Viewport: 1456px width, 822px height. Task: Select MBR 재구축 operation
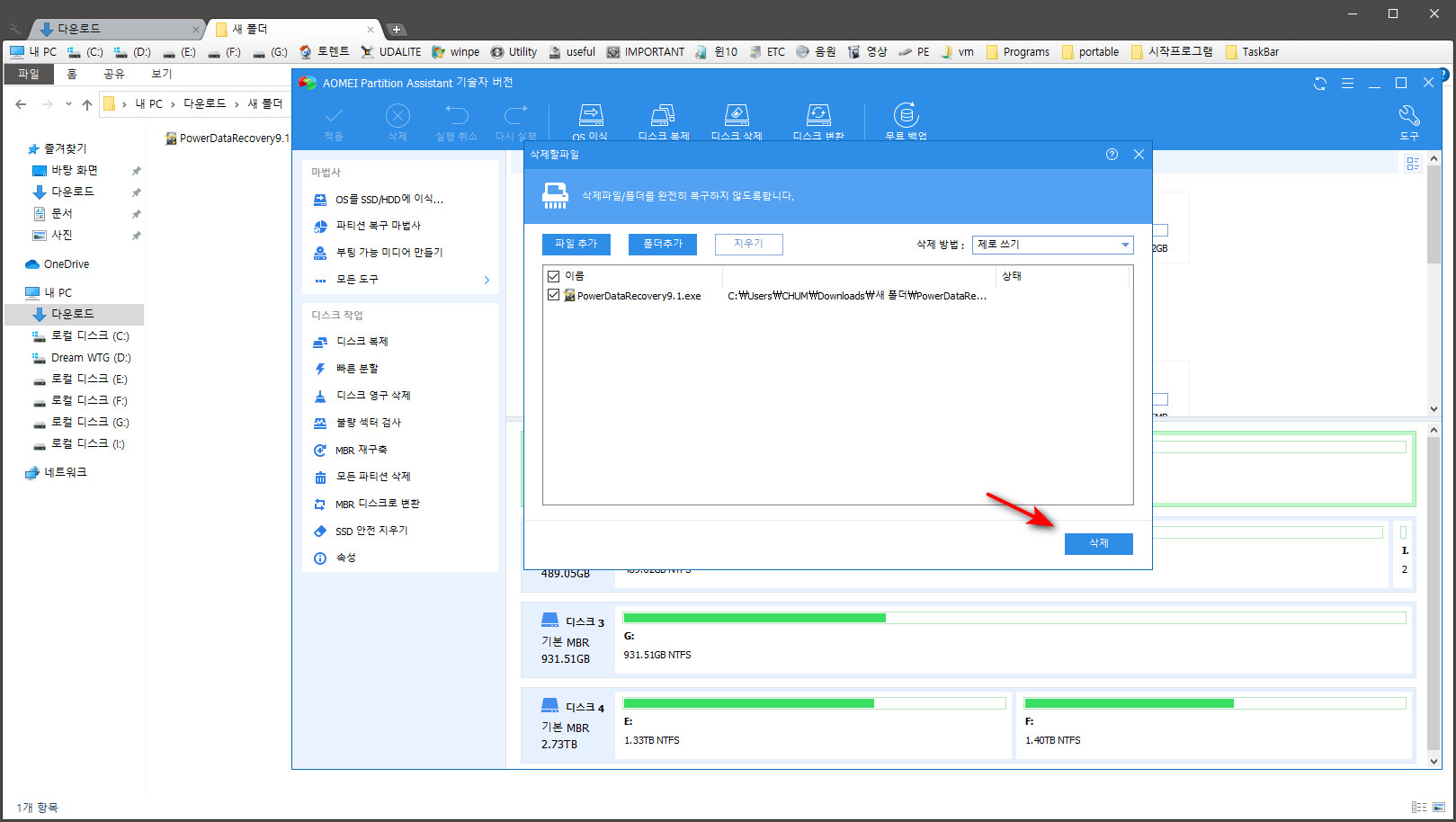(x=361, y=450)
